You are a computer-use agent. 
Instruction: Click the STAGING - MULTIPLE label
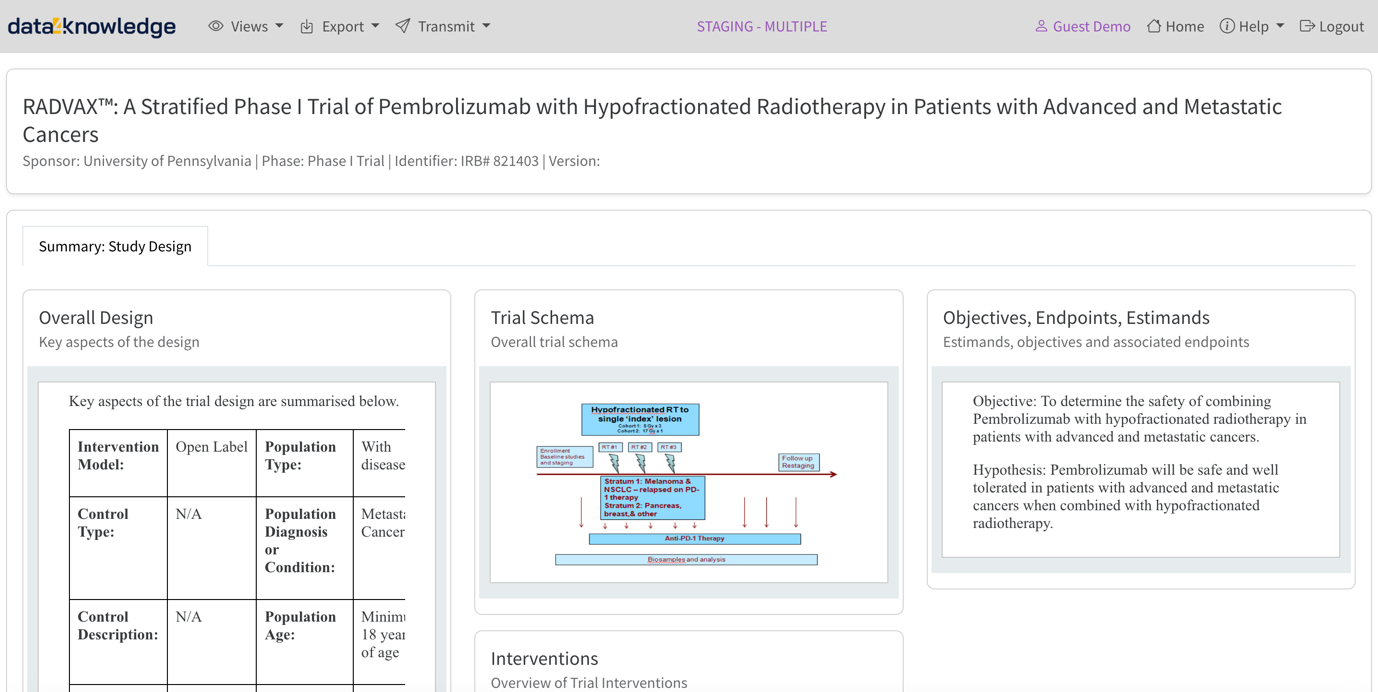click(x=762, y=26)
